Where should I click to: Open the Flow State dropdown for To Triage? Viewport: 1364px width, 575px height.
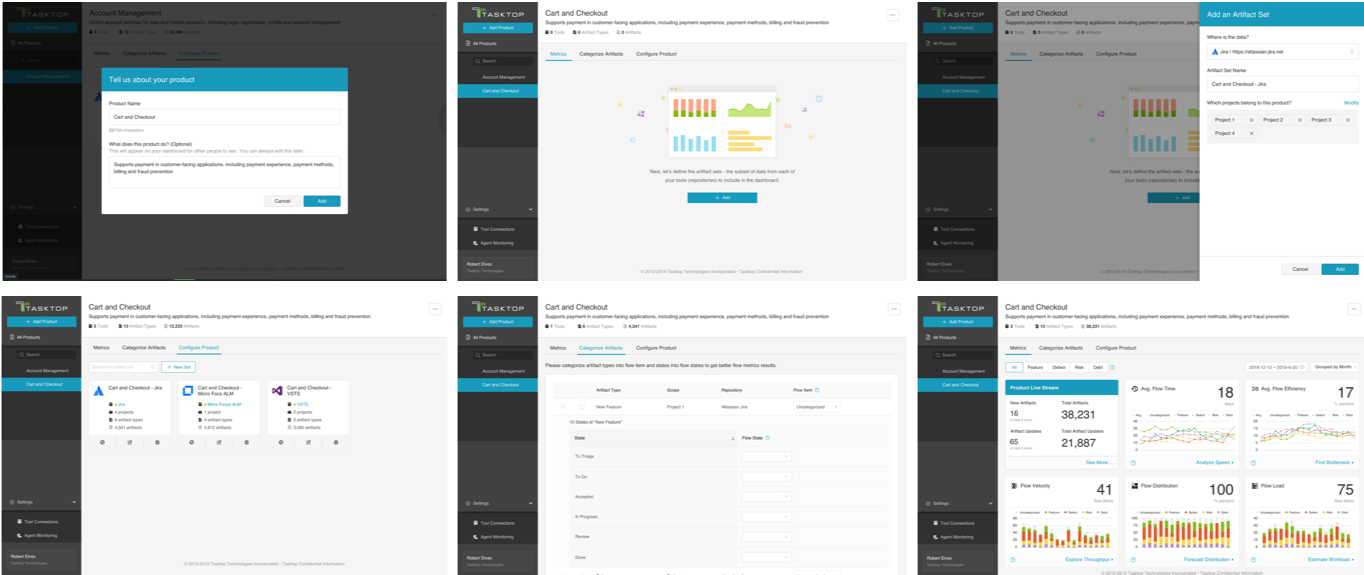(x=767, y=456)
